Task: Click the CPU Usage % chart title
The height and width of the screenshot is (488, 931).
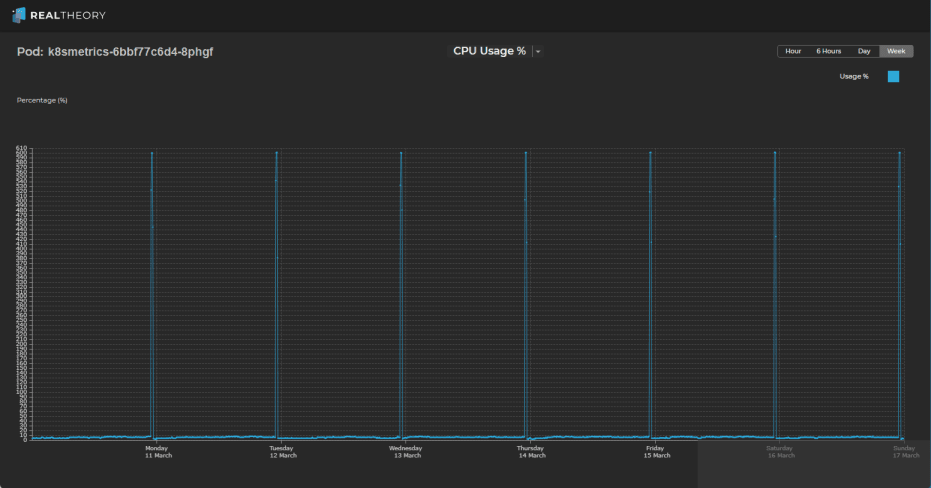Action: point(489,51)
